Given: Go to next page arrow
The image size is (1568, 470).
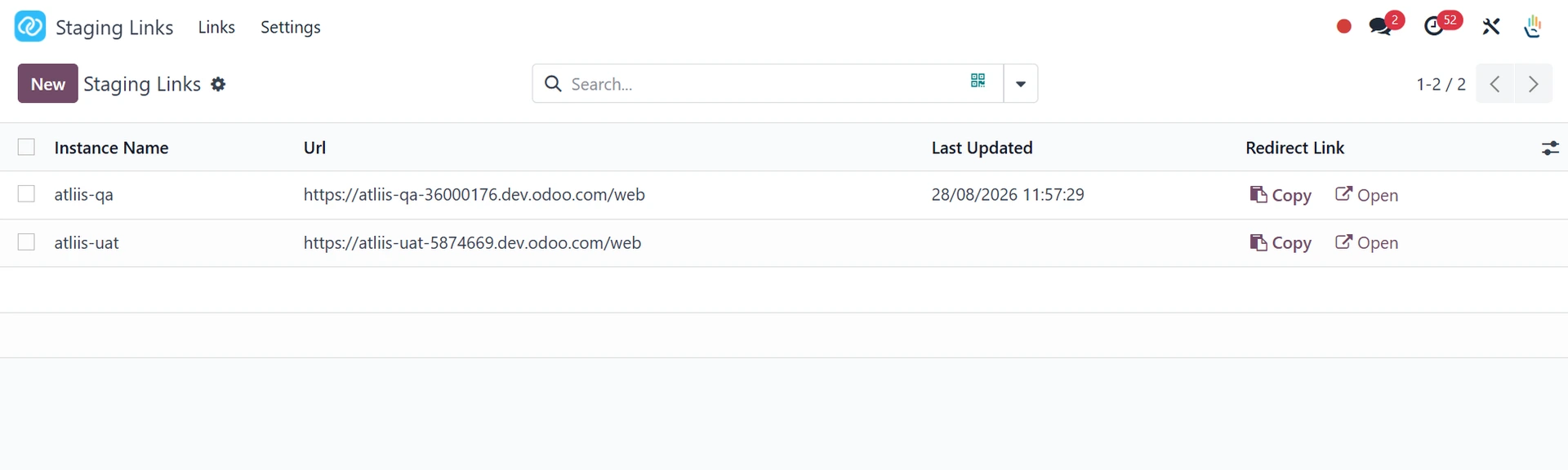Looking at the screenshot, I should tap(1533, 83).
